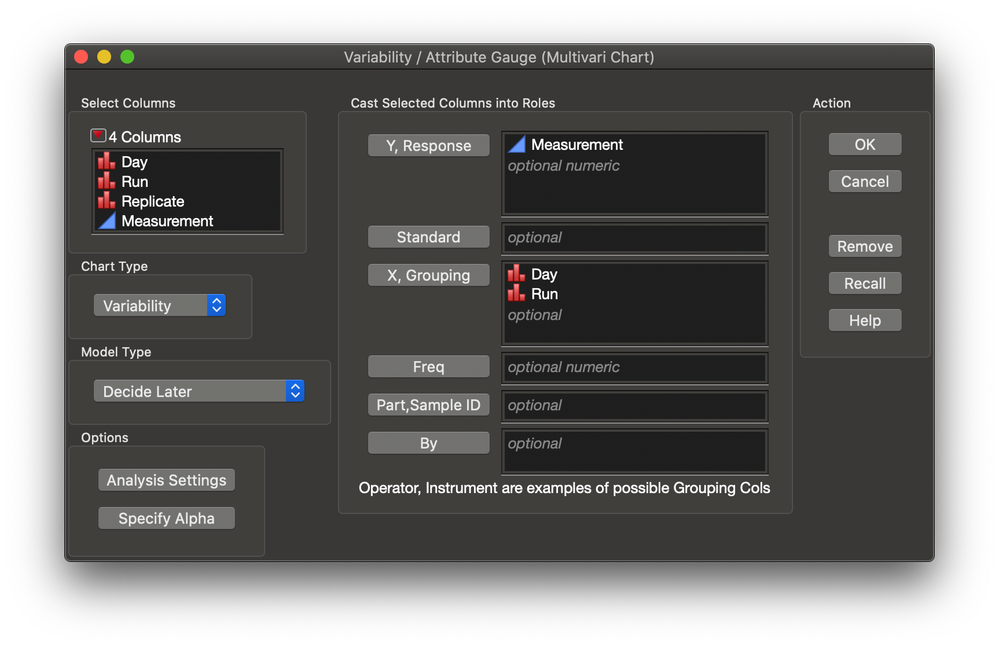This screenshot has width=999, height=647.
Task: Click the red triangle next to 4 Columns
Action: tap(98, 136)
